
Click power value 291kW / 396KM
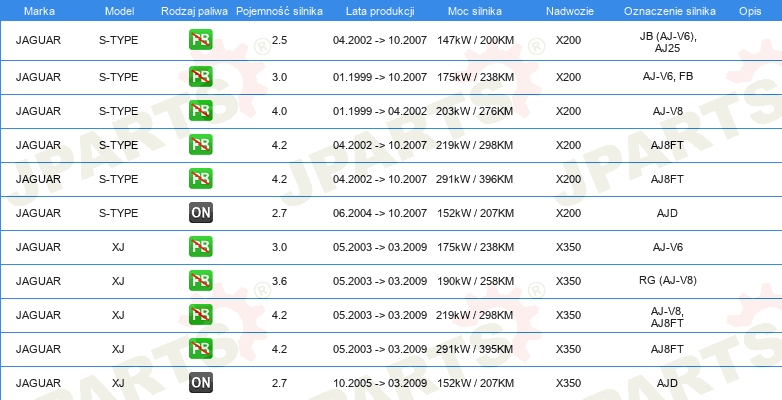[475, 179]
